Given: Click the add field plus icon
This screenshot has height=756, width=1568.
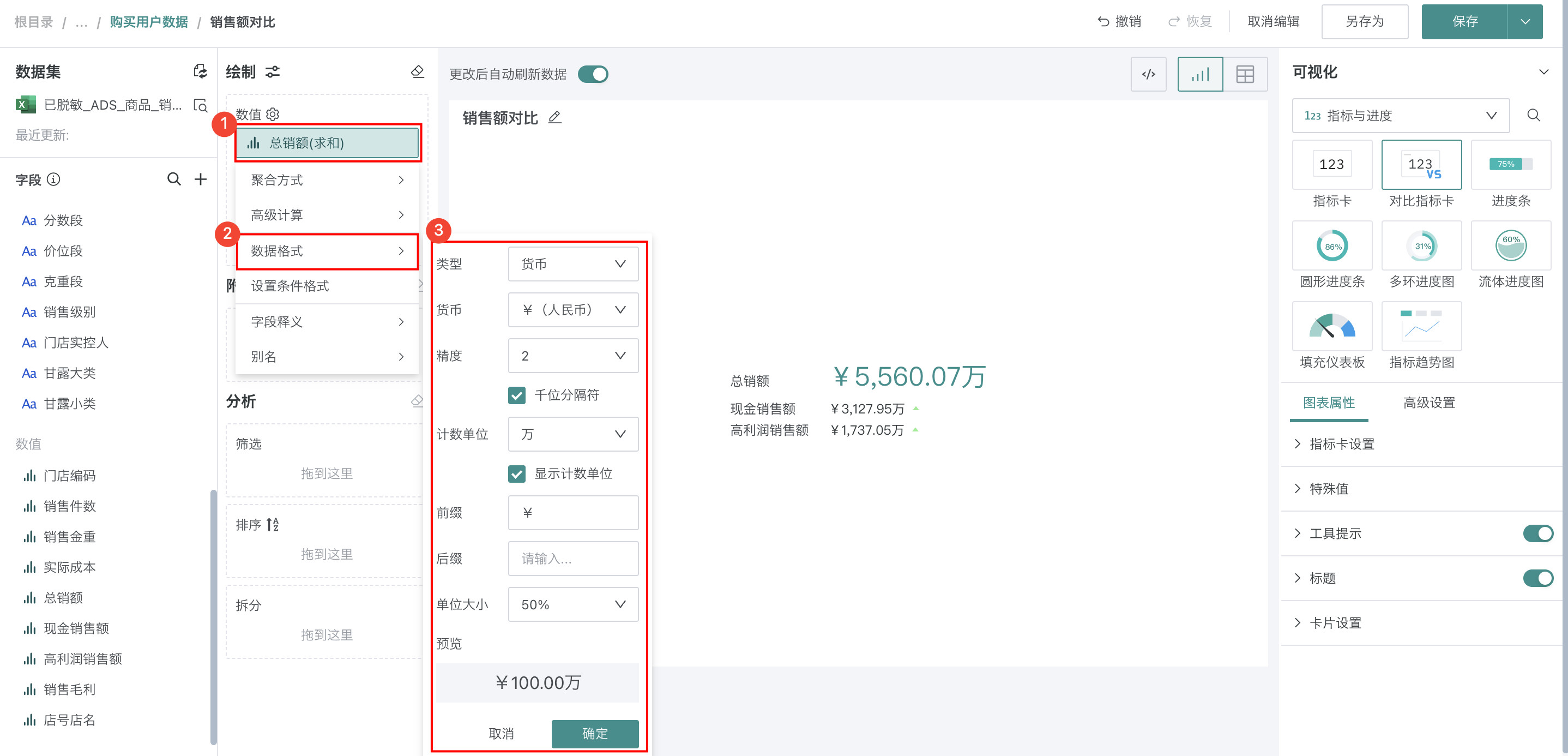Looking at the screenshot, I should (x=200, y=179).
